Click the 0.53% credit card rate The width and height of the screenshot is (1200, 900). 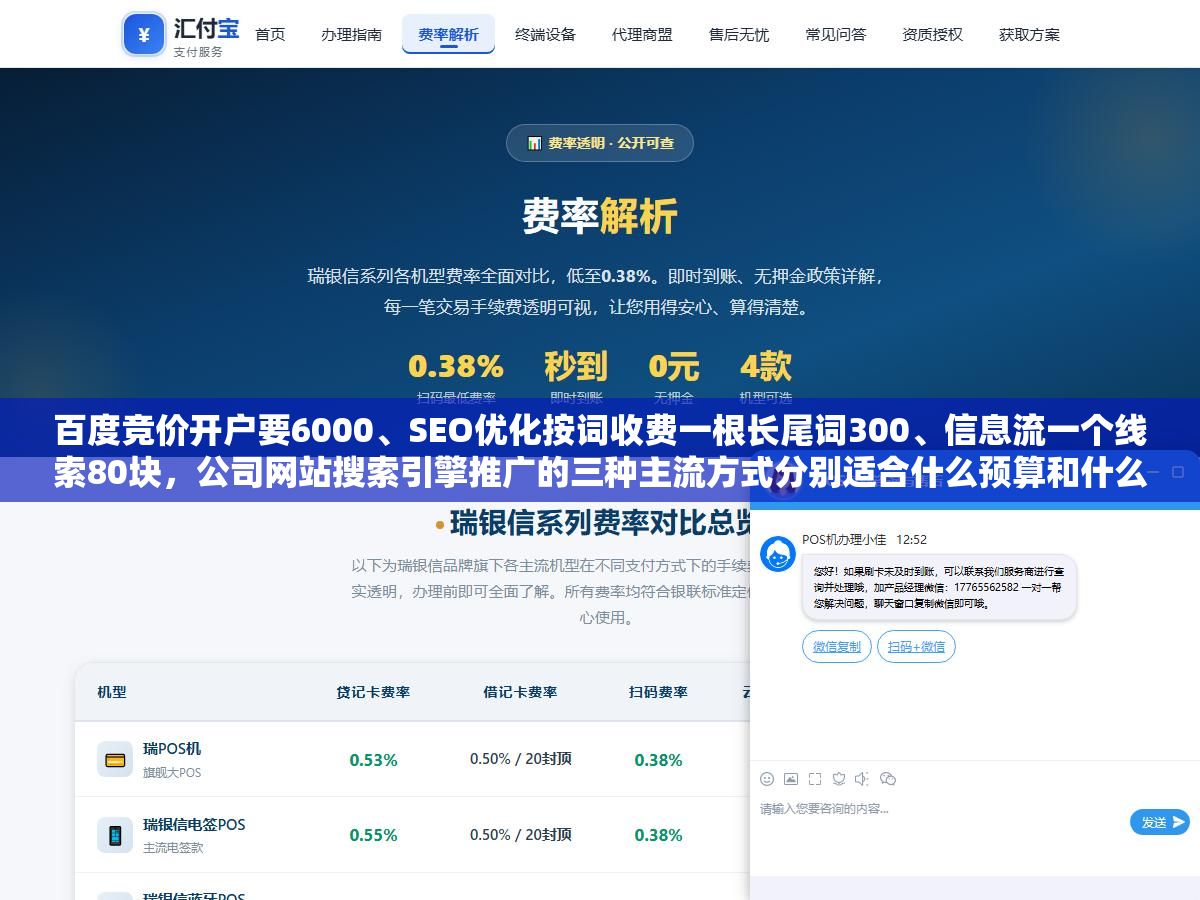(x=373, y=760)
